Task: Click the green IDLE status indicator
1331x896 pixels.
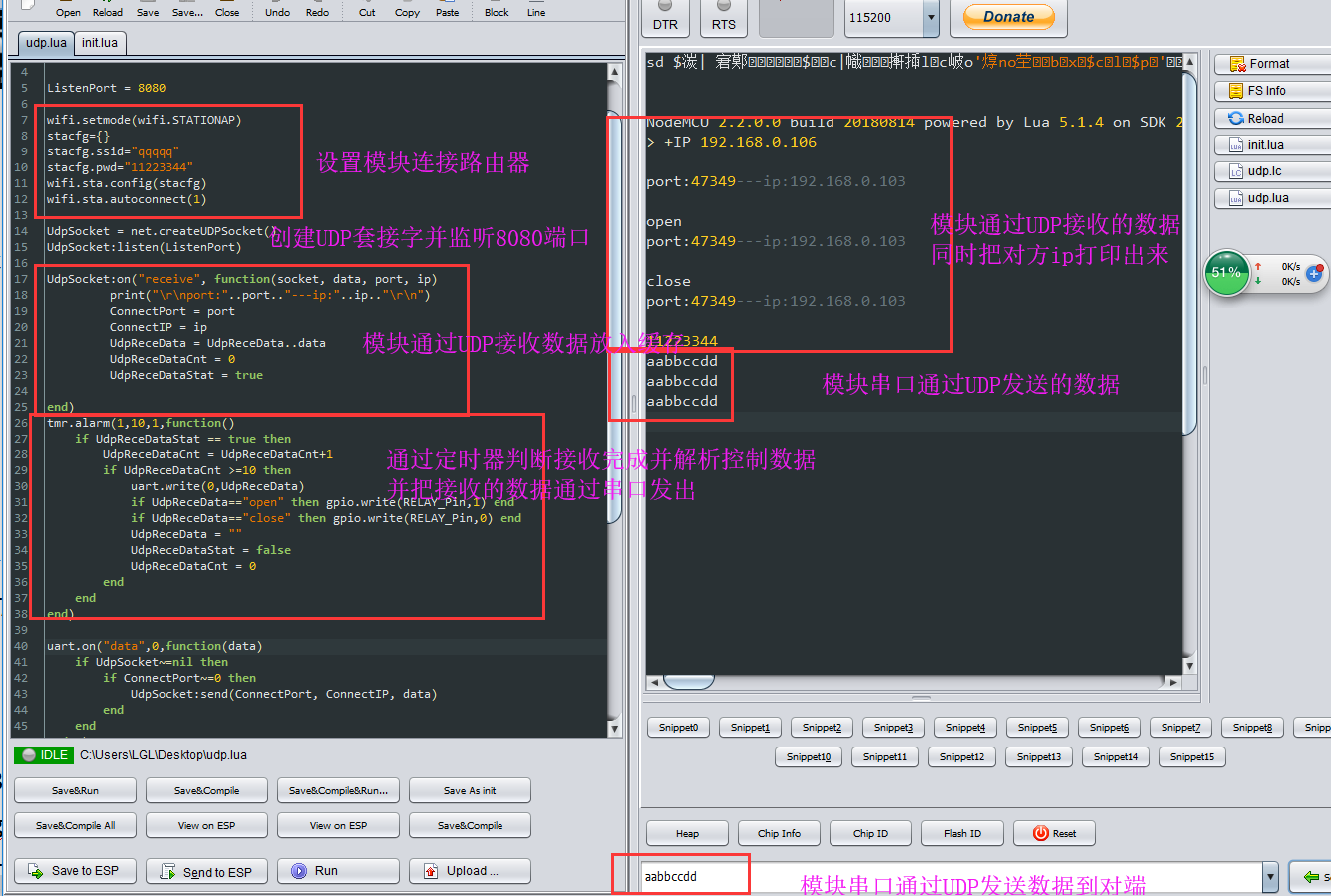Action: pyautogui.click(x=44, y=755)
